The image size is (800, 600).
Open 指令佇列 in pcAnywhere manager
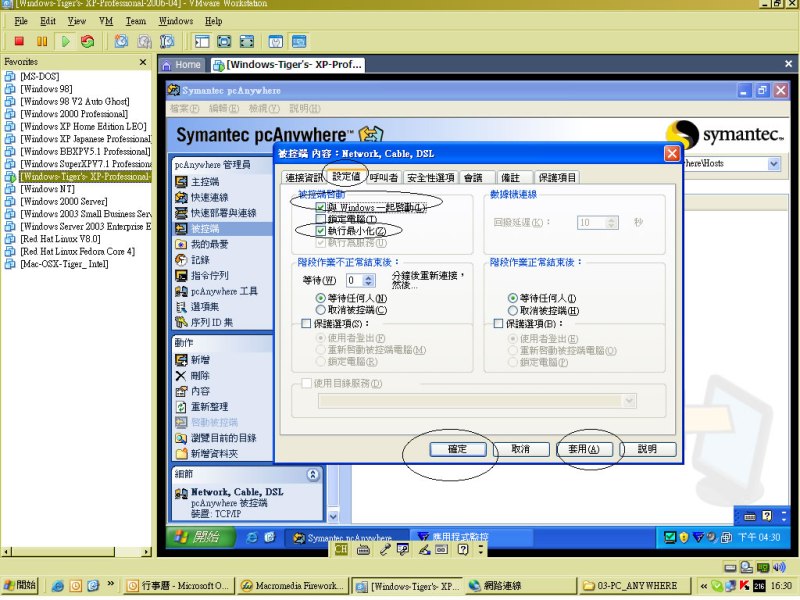tap(209, 276)
